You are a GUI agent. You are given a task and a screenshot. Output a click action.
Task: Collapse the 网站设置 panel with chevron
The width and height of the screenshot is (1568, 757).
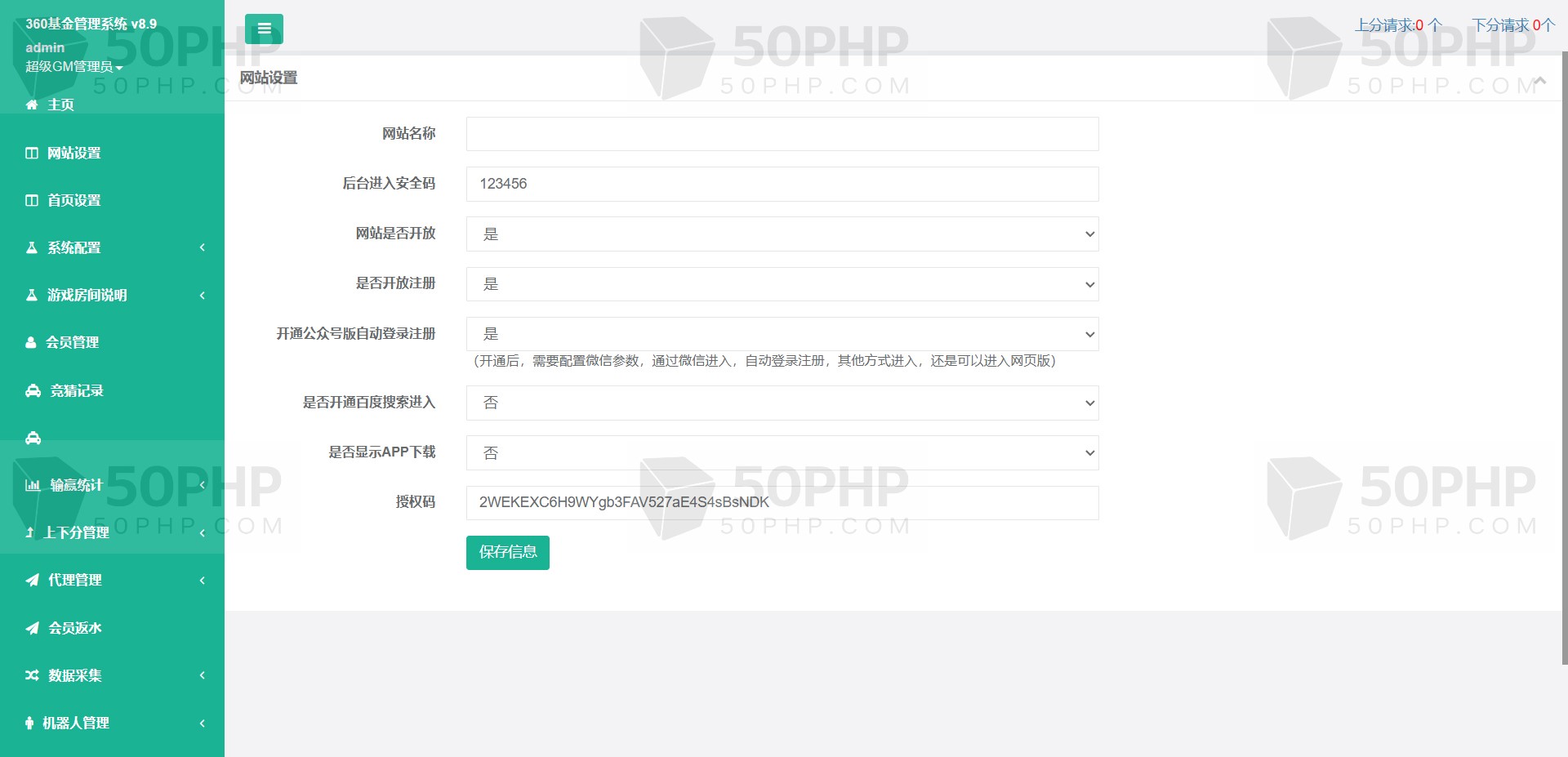[1540, 80]
